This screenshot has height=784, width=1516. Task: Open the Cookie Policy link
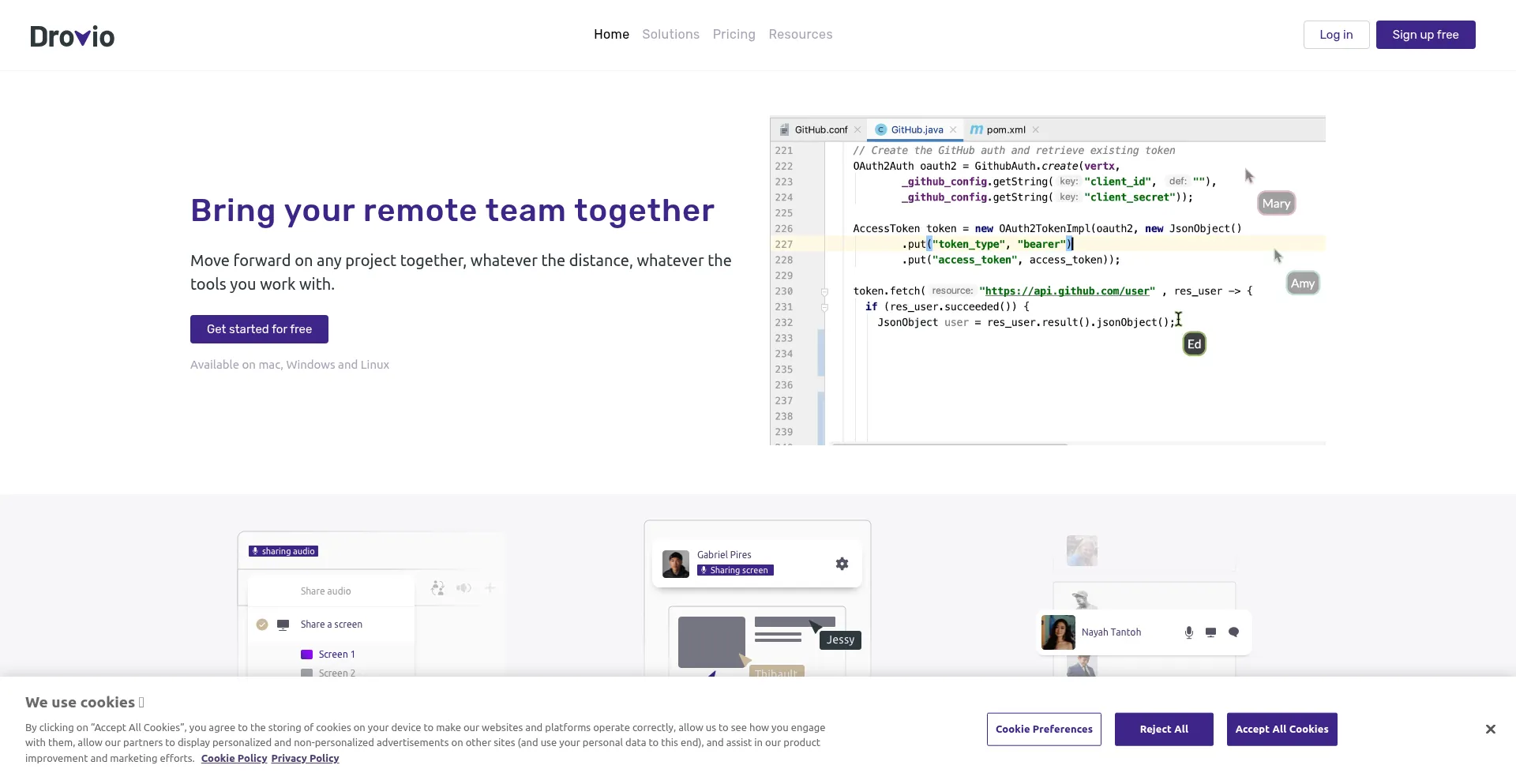coord(234,759)
